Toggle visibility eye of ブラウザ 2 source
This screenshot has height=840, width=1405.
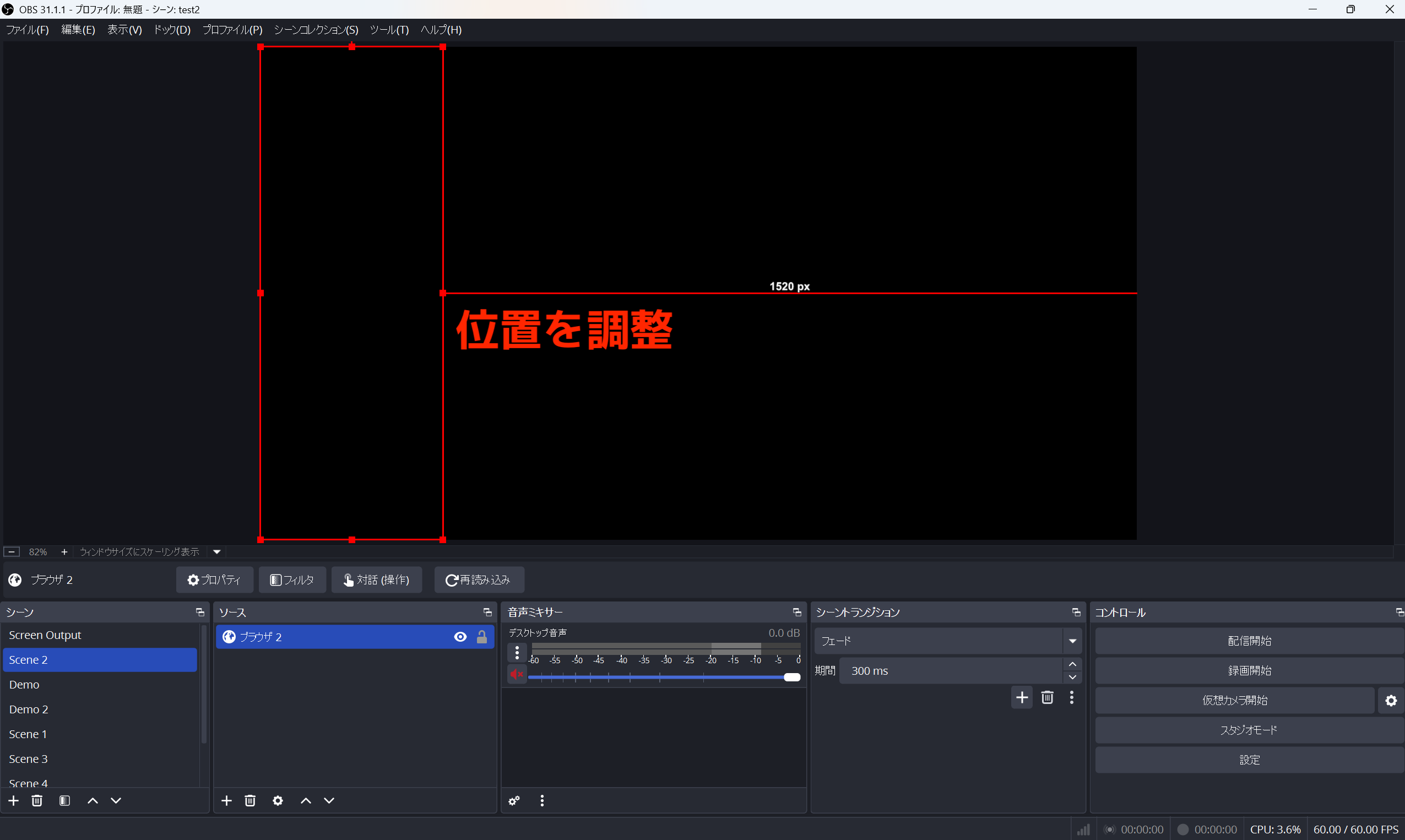460,637
